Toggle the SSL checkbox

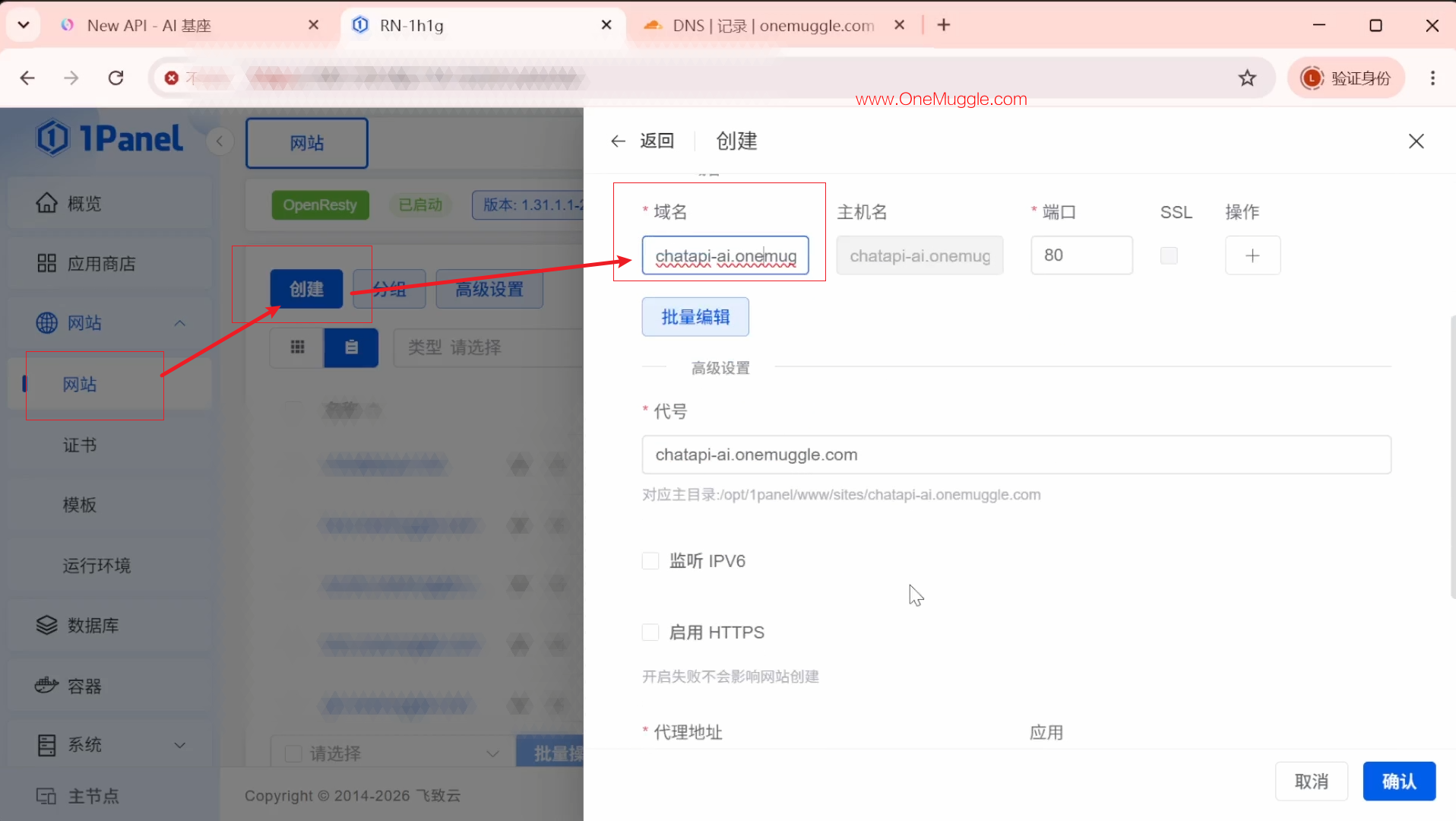1169,255
